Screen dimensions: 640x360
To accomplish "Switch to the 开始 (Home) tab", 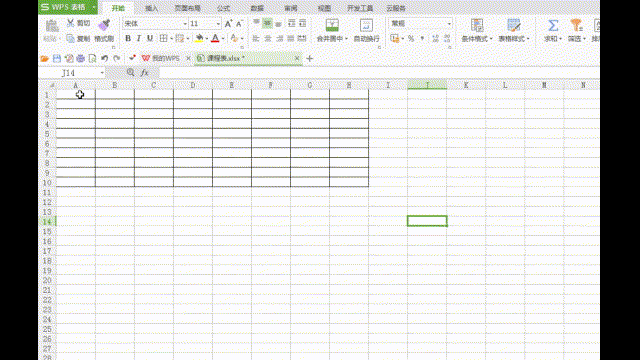I will pos(118,8).
